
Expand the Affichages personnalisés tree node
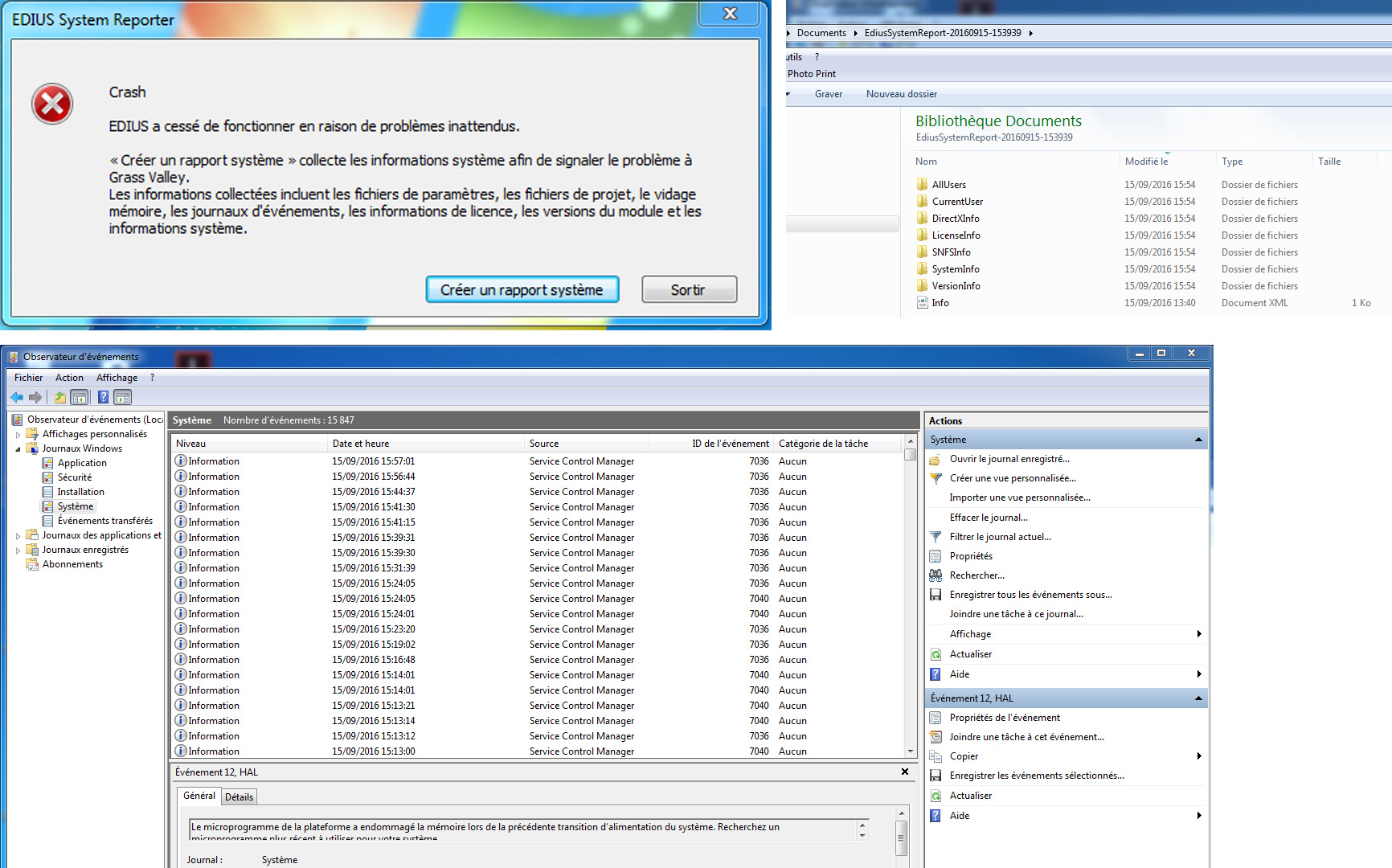(x=18, y=435)
